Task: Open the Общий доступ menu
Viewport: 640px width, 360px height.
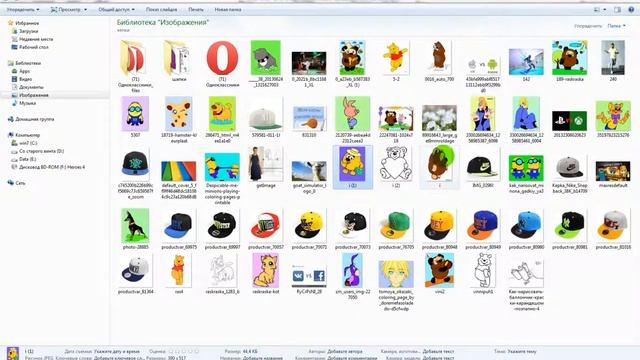Action: coord(116,9)
